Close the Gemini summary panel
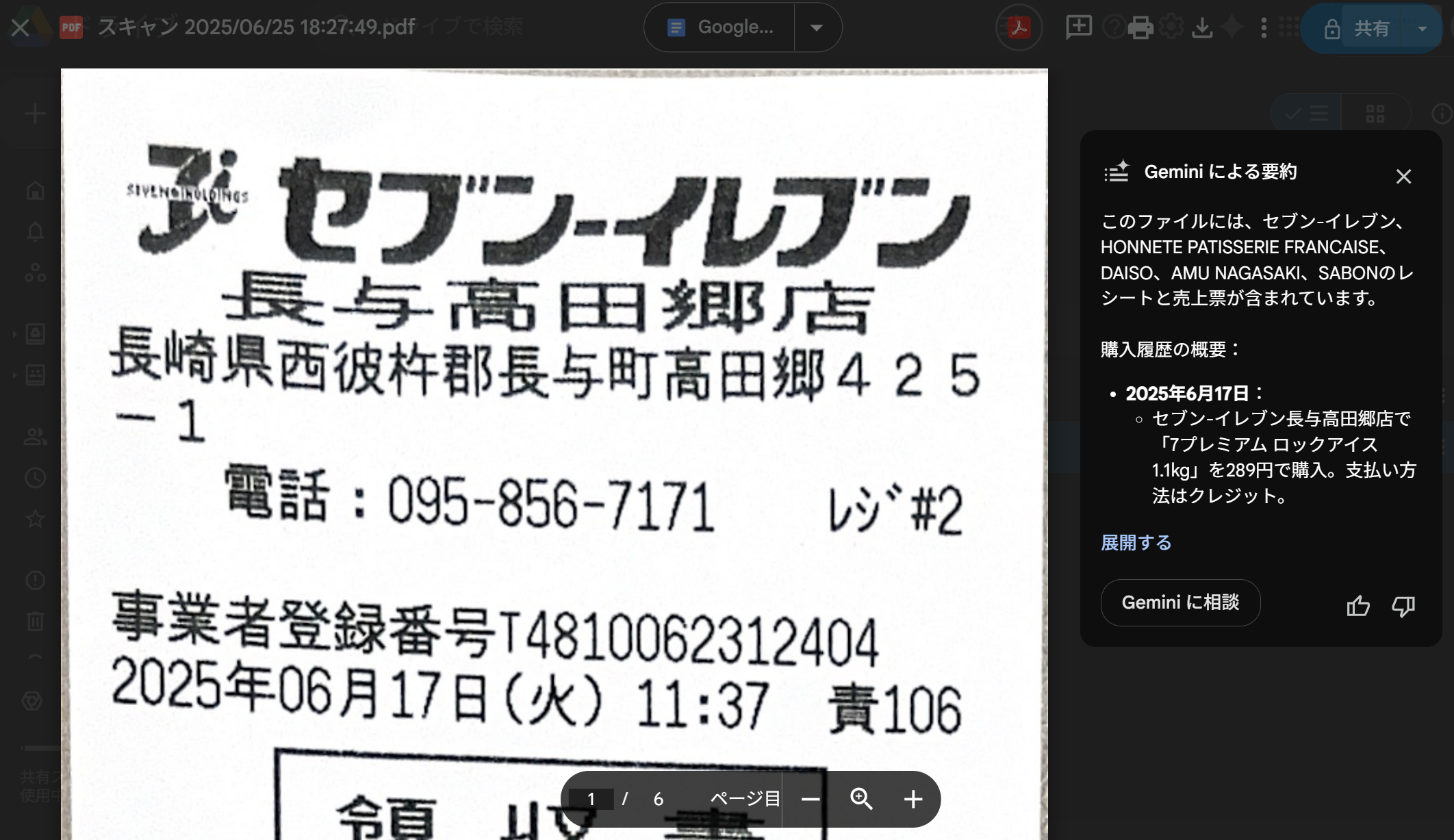The width and height of the screenshot is (1454, 840). (x=1403, y=177)
